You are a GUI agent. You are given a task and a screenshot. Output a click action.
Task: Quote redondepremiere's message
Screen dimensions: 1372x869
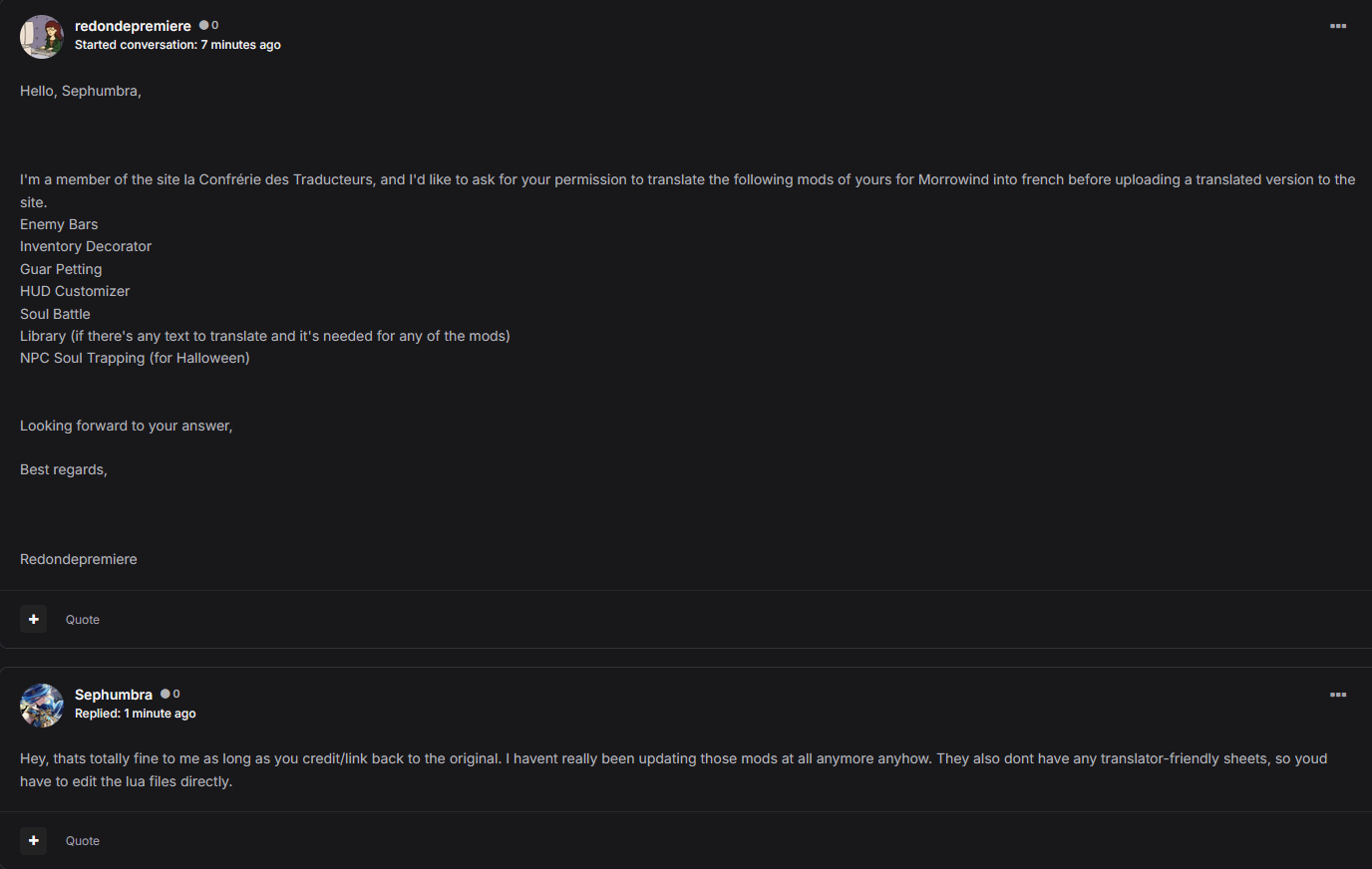pos(83,620)
